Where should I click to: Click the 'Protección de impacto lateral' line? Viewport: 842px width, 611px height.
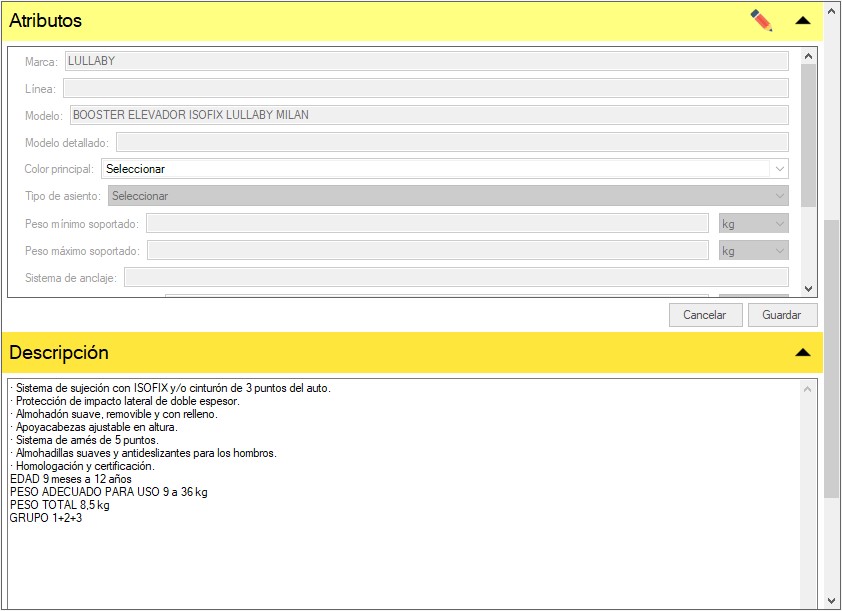tap(125, 401)
